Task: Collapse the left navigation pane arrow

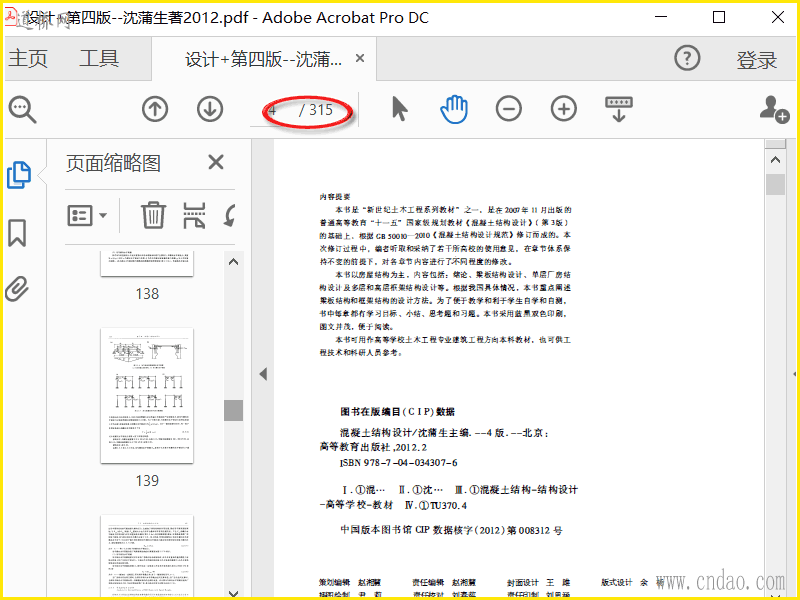Action: [263, 374]
